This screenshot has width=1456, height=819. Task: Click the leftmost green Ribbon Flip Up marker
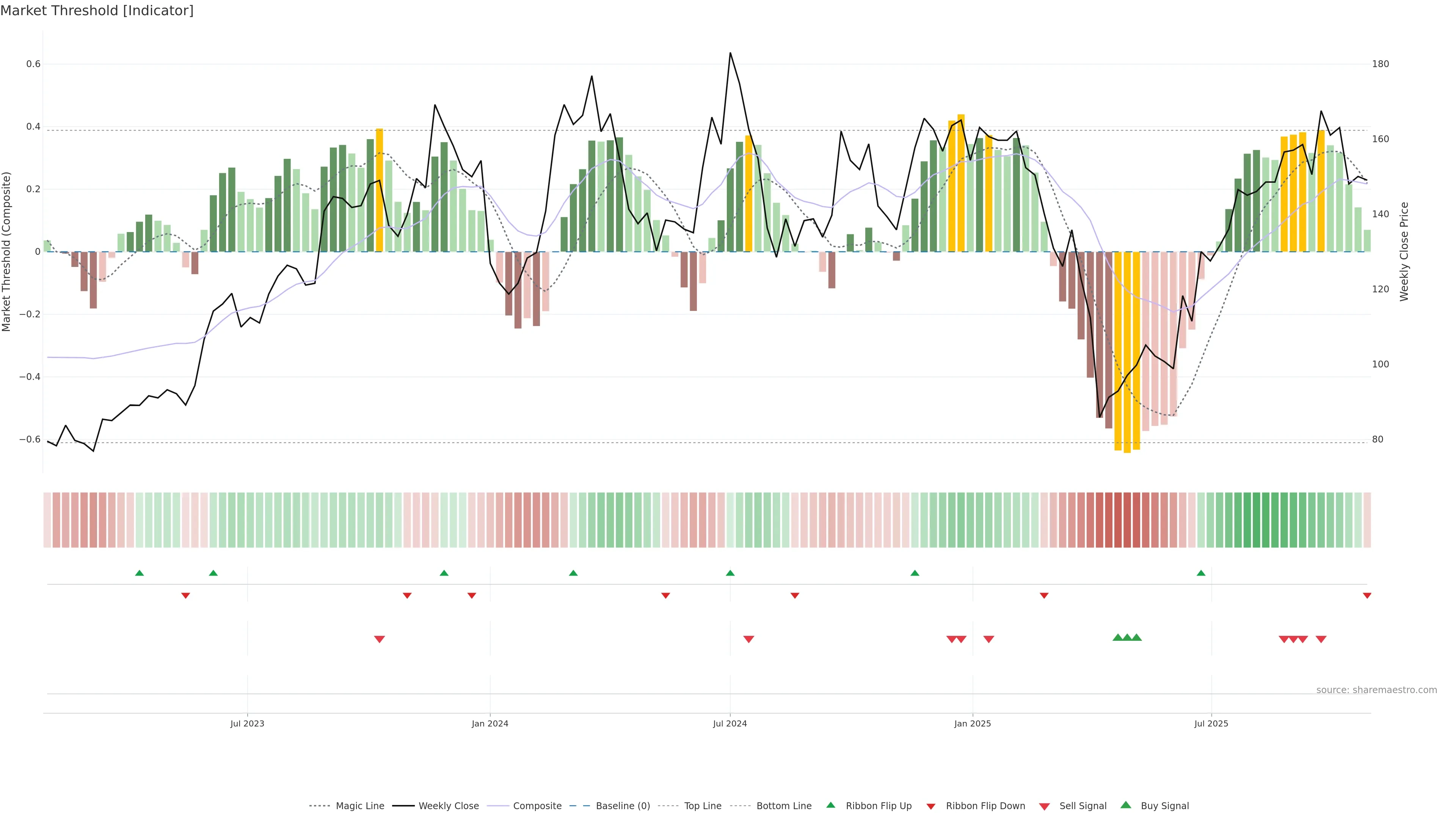140,573
